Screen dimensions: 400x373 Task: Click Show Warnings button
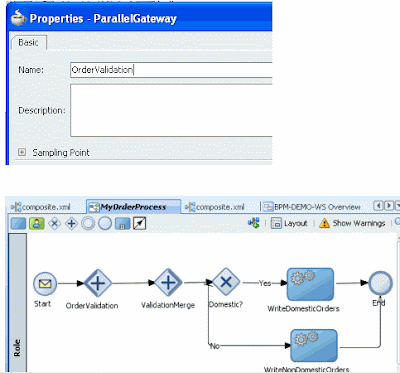(x=352, y=223)
